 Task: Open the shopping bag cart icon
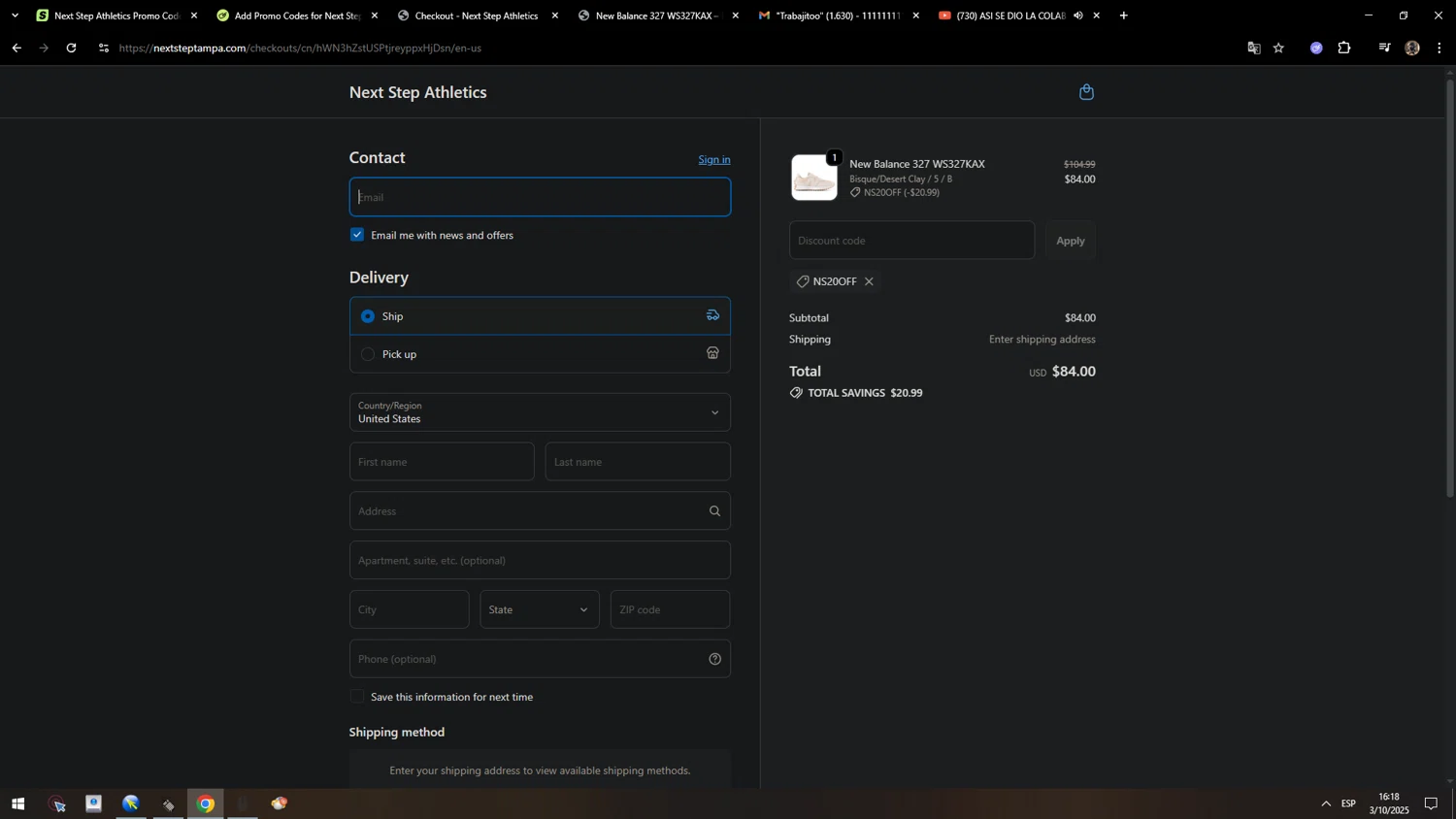pos(1086,92)
